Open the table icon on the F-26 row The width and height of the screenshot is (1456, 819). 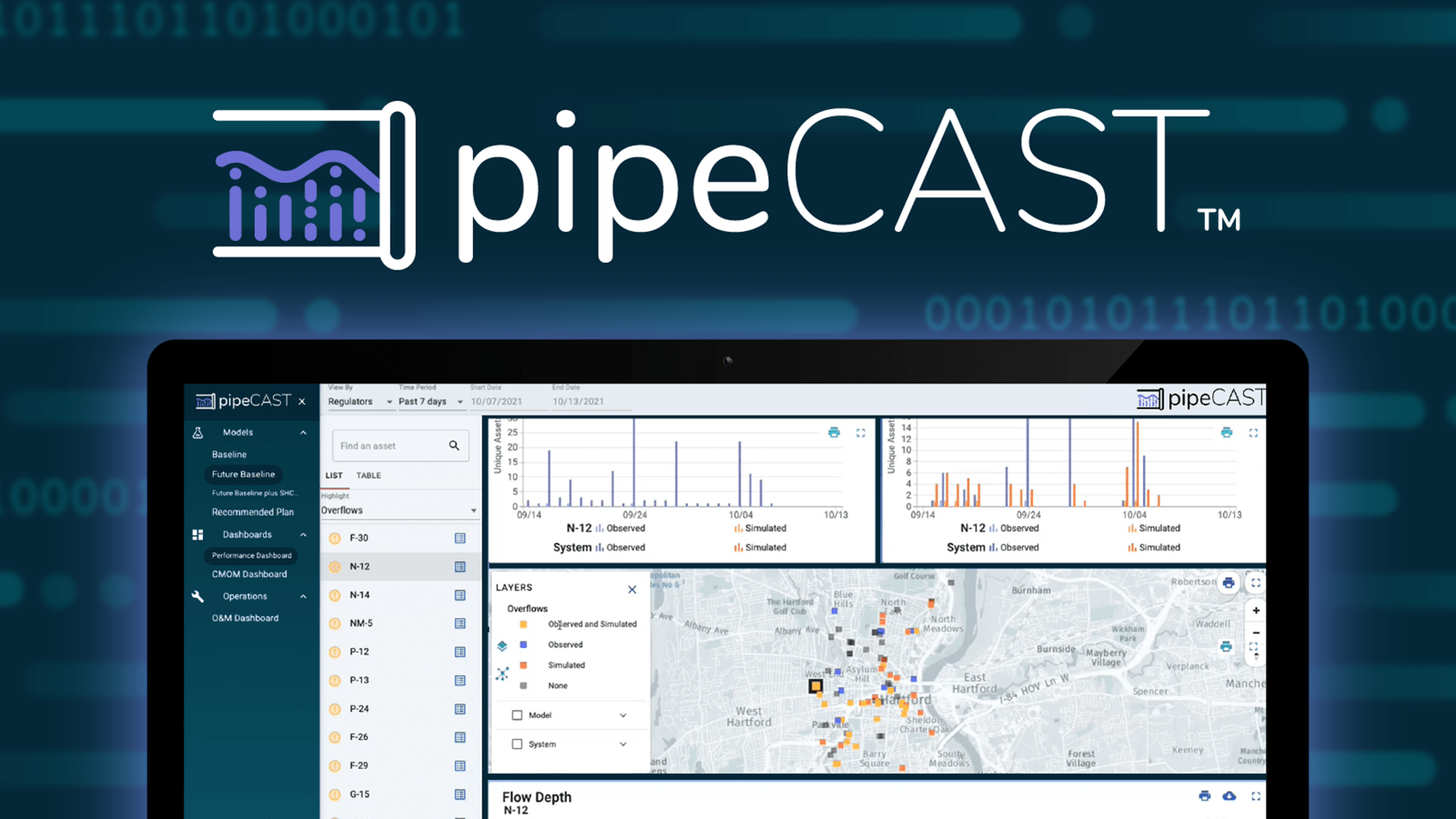pyautogui.click(x=460, y=737)
